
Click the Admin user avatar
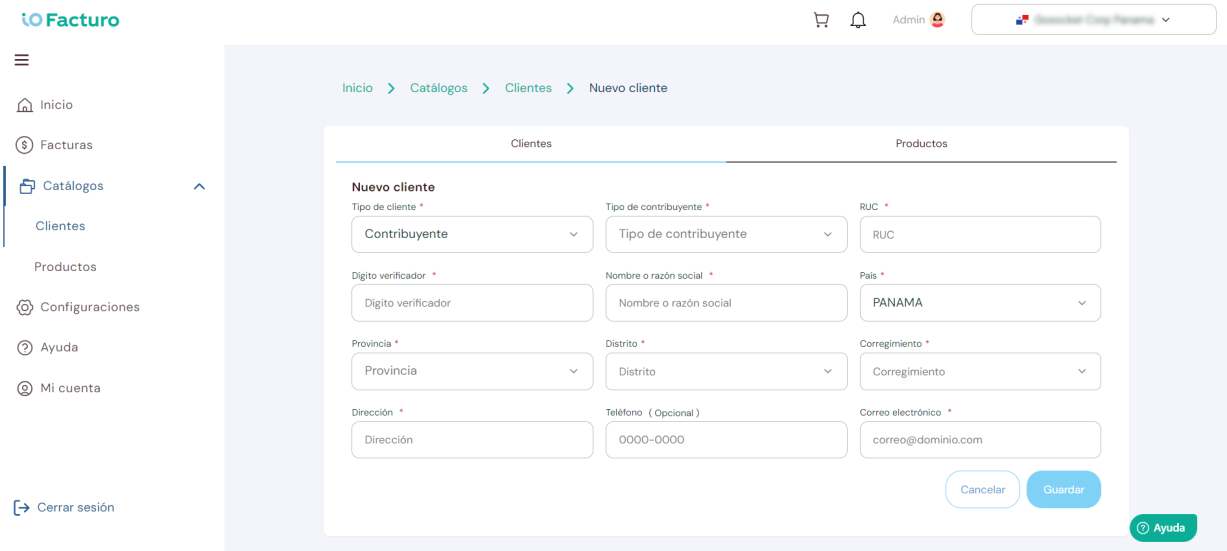pyautogui.click(x=937, y=20)
